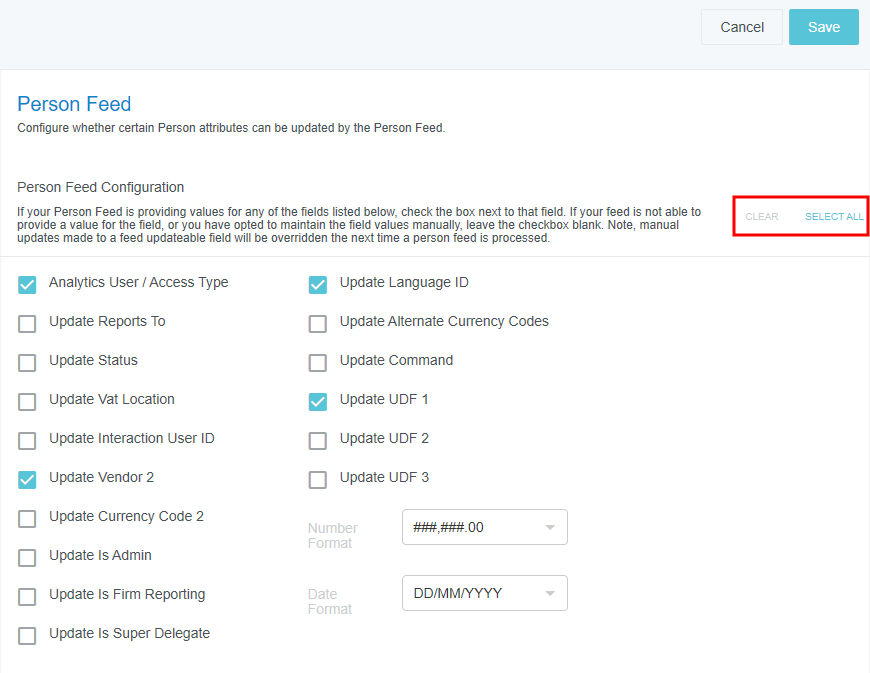Enable Update Is Firm Reporting checkbox
This screenshot has width=870, height=673.
click(x=28, y=597)
